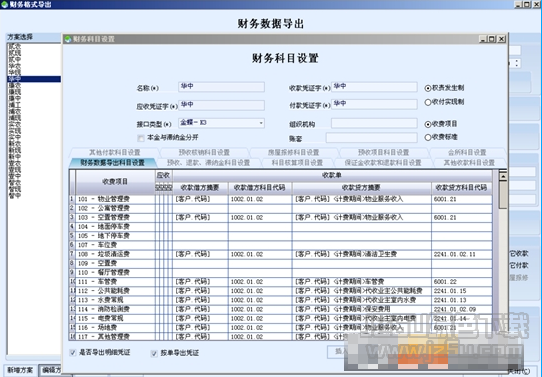Click code 2241.01.13 in 水费常规 row

(450, 300)
